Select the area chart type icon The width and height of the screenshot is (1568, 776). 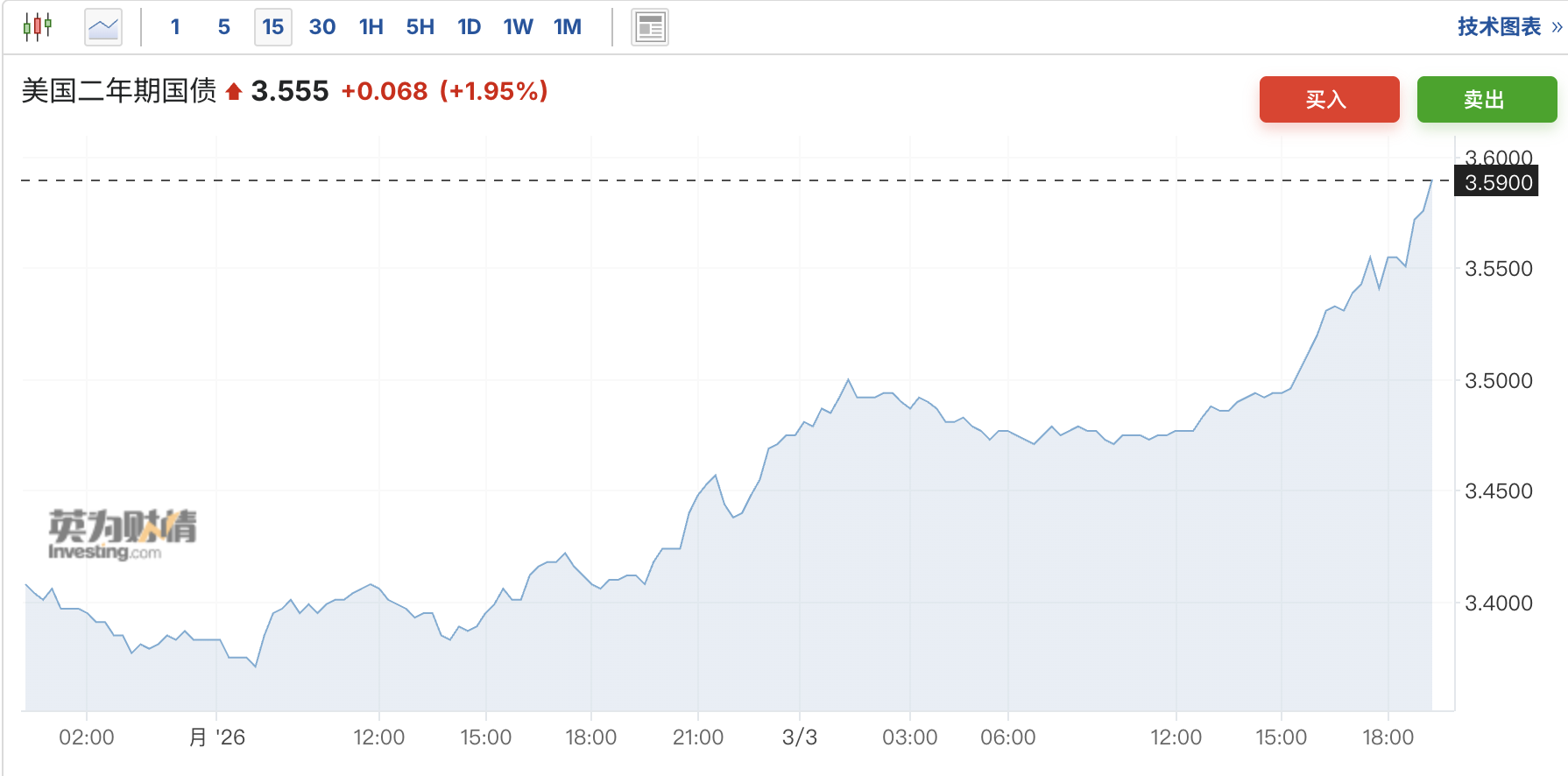click(103, 27)
